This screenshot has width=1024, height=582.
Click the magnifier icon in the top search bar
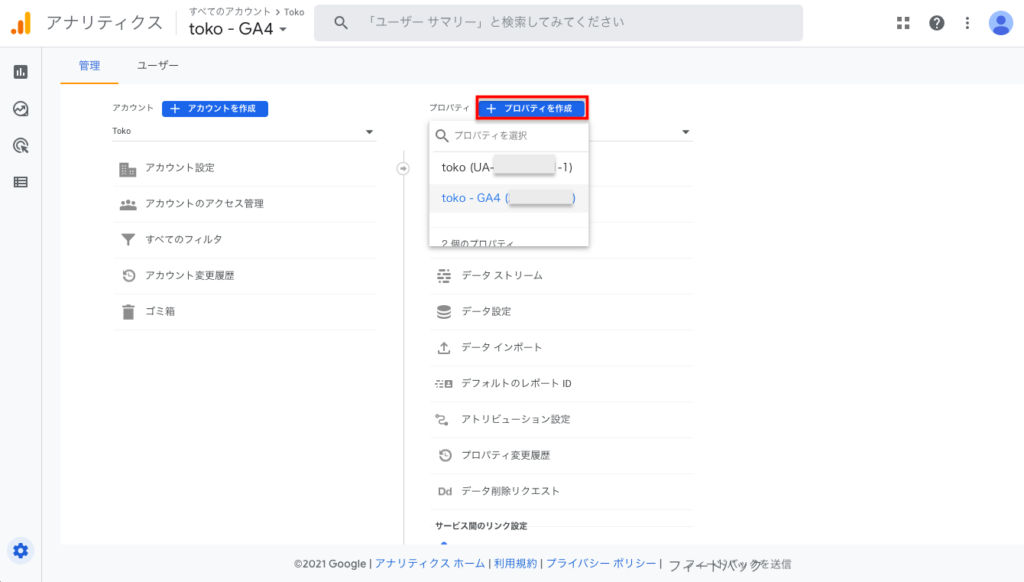[x=341, y=23]
